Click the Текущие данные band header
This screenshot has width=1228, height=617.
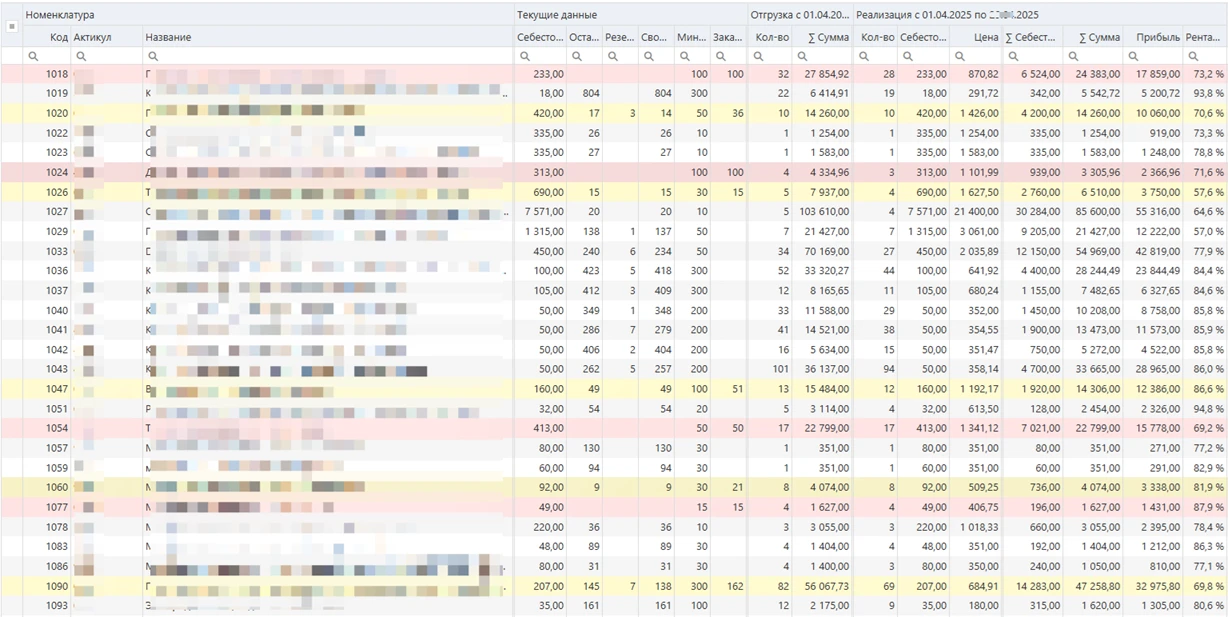pos(557,15)
